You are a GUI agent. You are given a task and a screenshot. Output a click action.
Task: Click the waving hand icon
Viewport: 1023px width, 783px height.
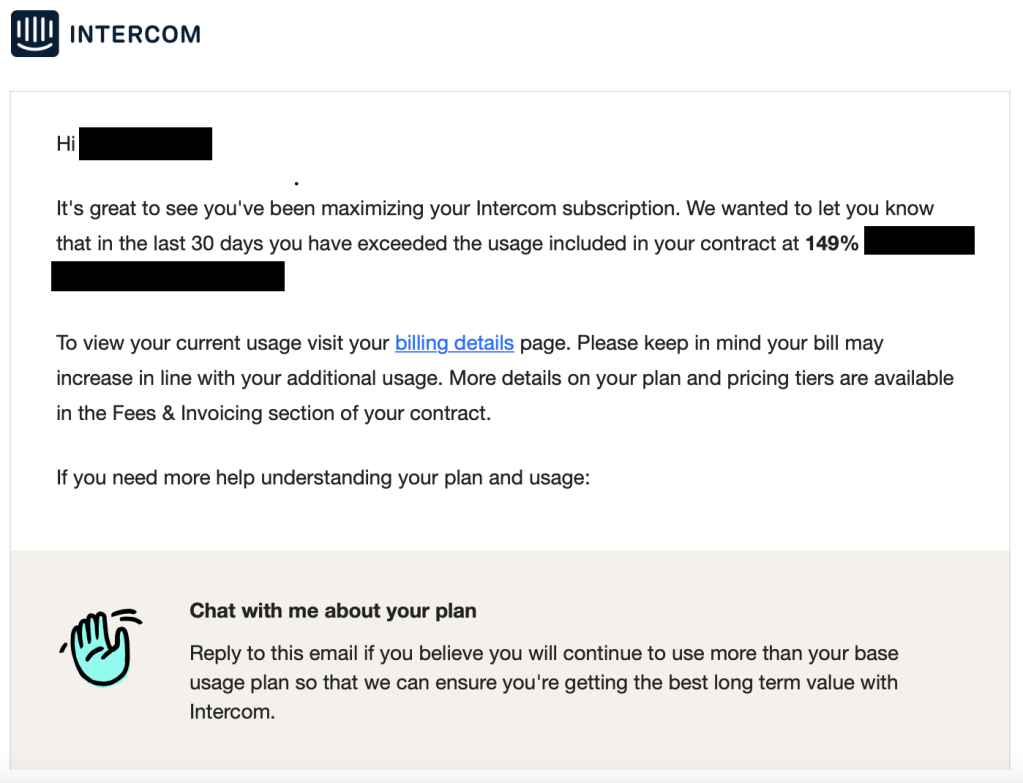pos(100,647)
